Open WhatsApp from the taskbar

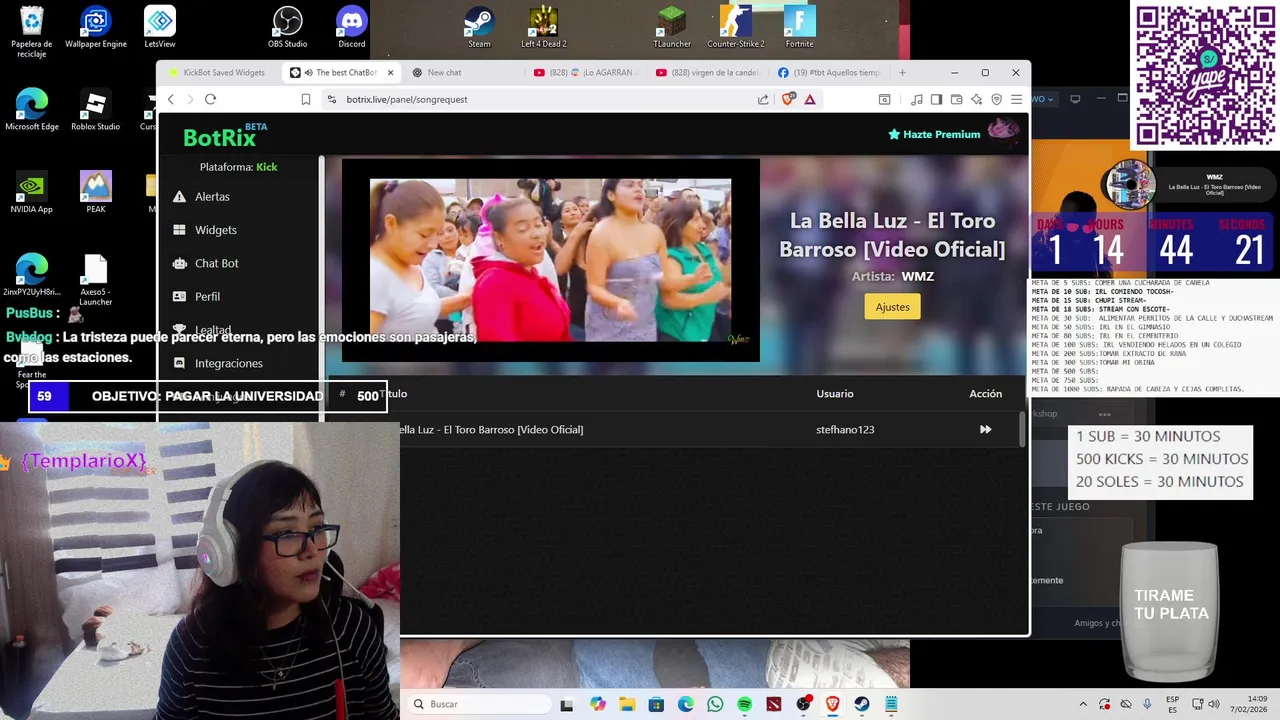coord(715,704)
